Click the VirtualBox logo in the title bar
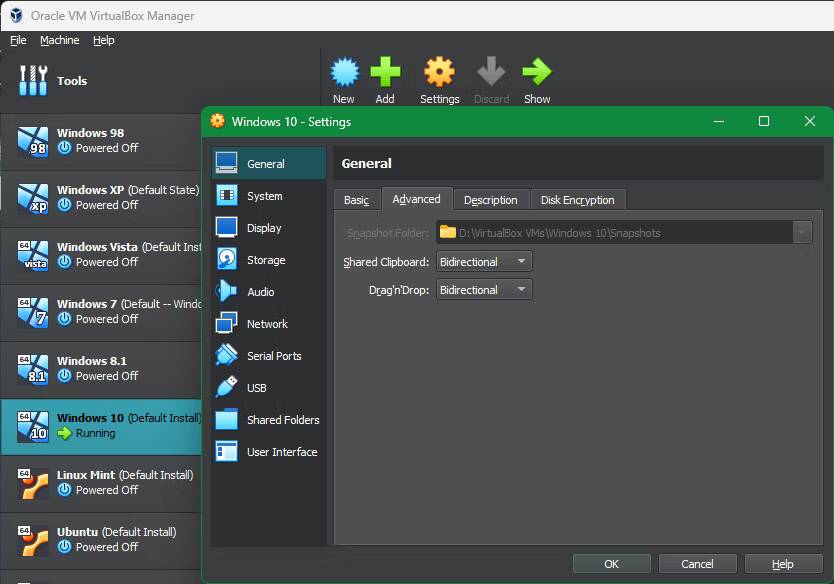The width and height of the screenshot is (834, 584). coord(16,15)
